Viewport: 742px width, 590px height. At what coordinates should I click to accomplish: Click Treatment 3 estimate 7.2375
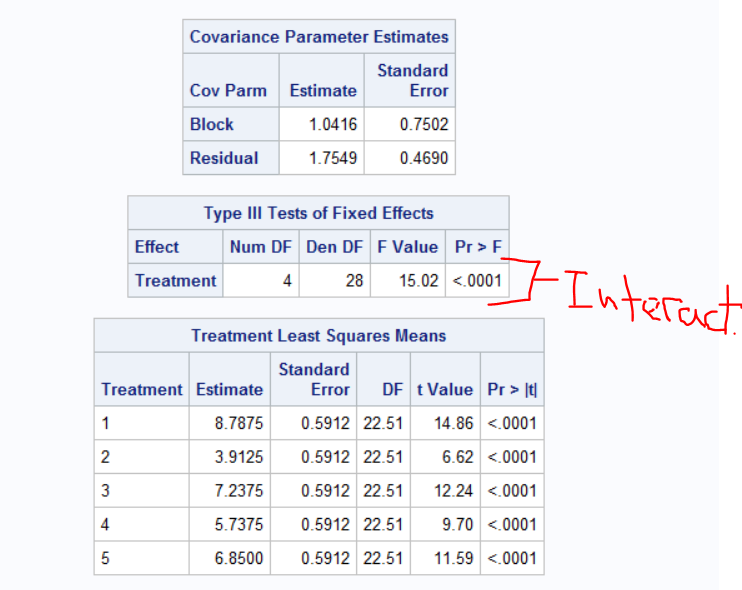[x=238, y=491]
